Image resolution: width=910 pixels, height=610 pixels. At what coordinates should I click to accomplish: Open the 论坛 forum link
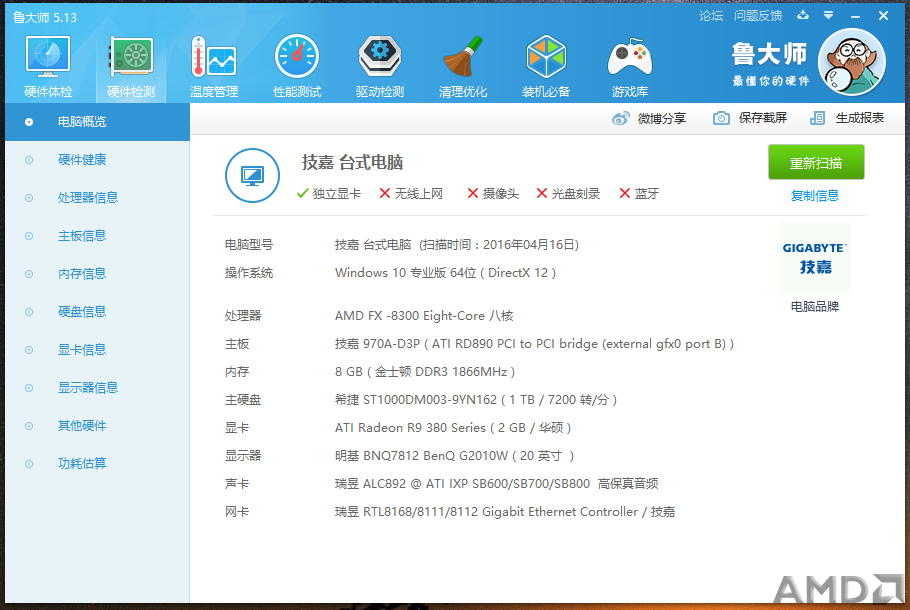[711, 16]
